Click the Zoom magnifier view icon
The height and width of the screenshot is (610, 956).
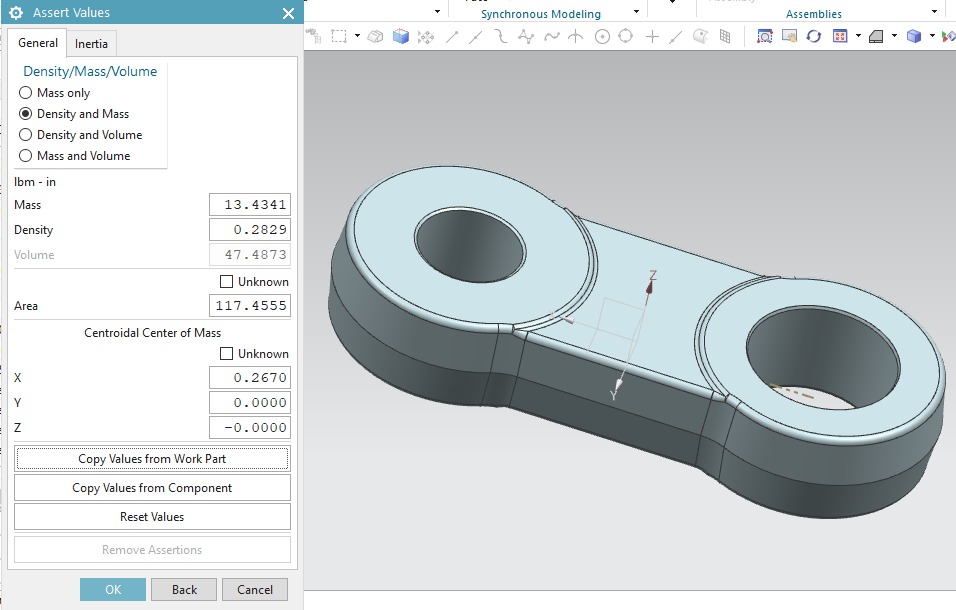(x=765, y=36)
